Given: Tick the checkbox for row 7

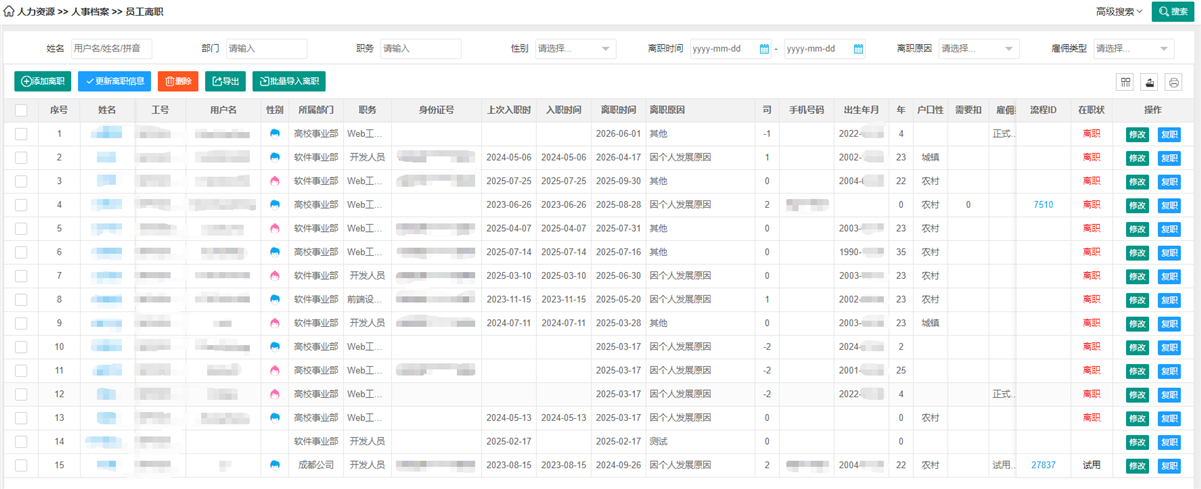Looking at the screenshot, I should click(21, 276).
